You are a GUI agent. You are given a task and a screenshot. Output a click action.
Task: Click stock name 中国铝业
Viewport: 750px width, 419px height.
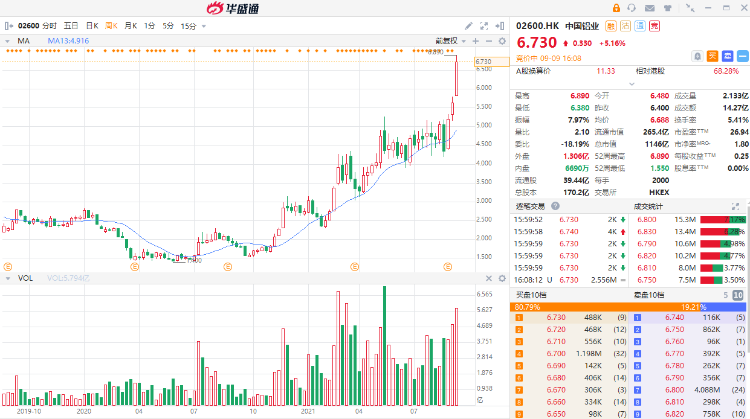[x=582, y=26]
